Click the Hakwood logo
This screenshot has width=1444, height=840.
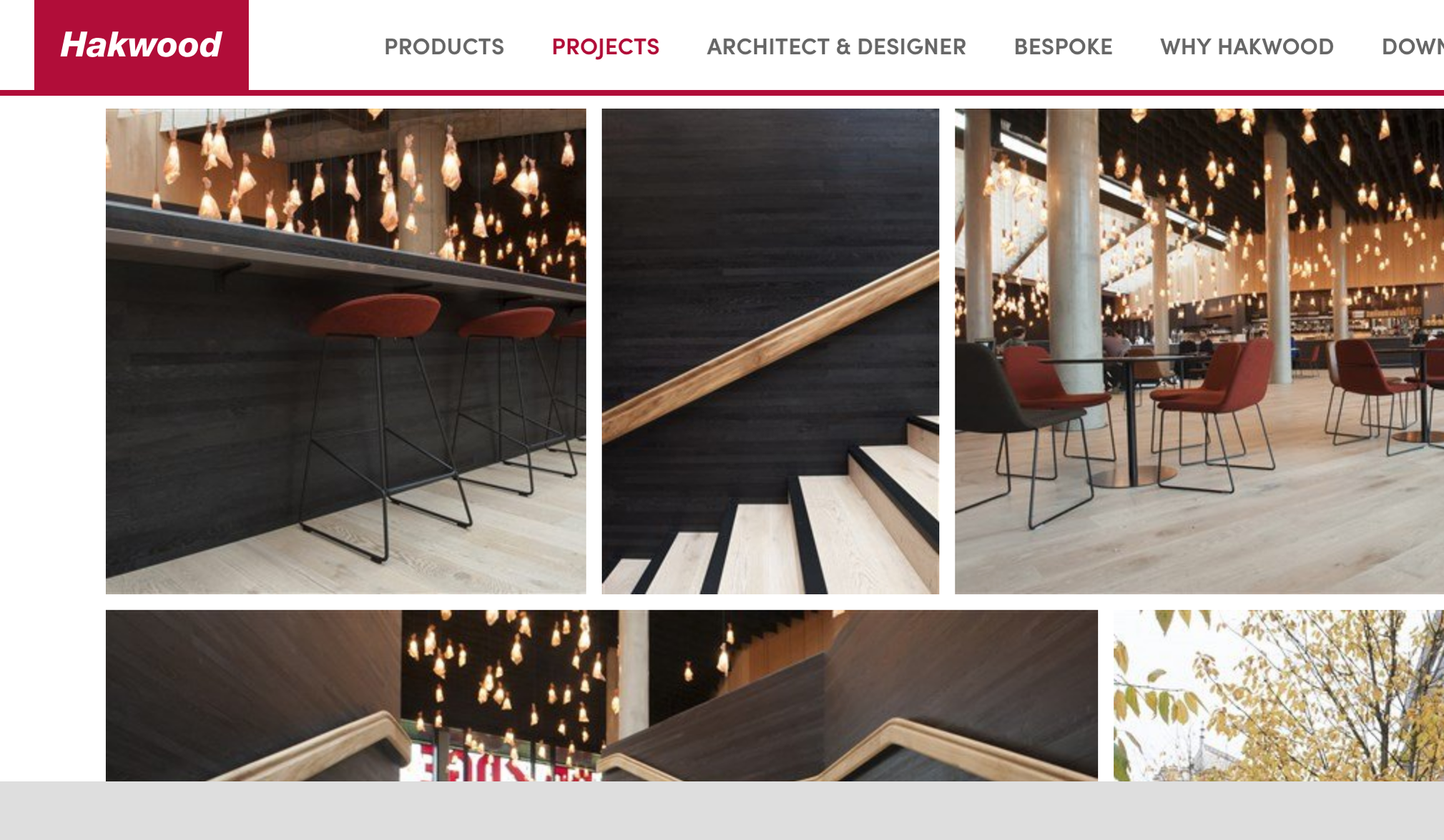pos(141,45)
